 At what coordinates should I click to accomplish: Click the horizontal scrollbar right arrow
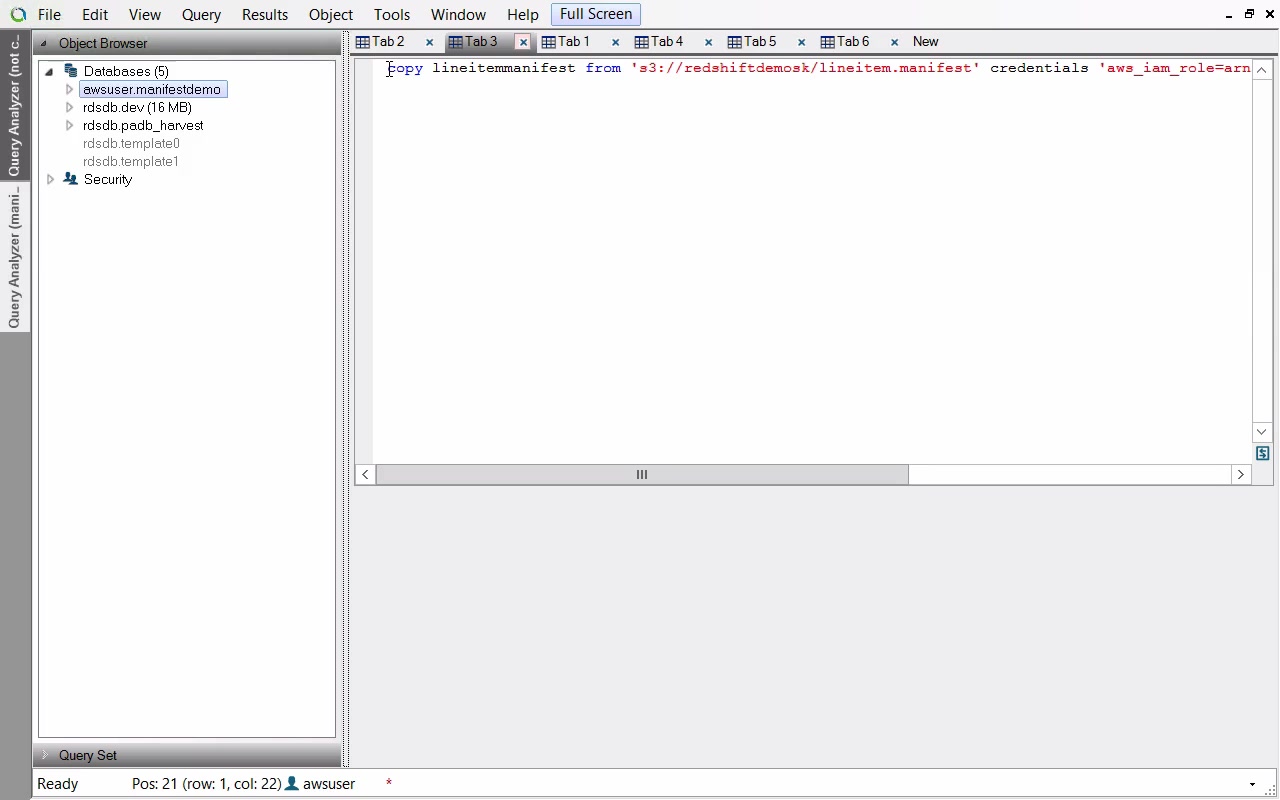coord(1241,475)
